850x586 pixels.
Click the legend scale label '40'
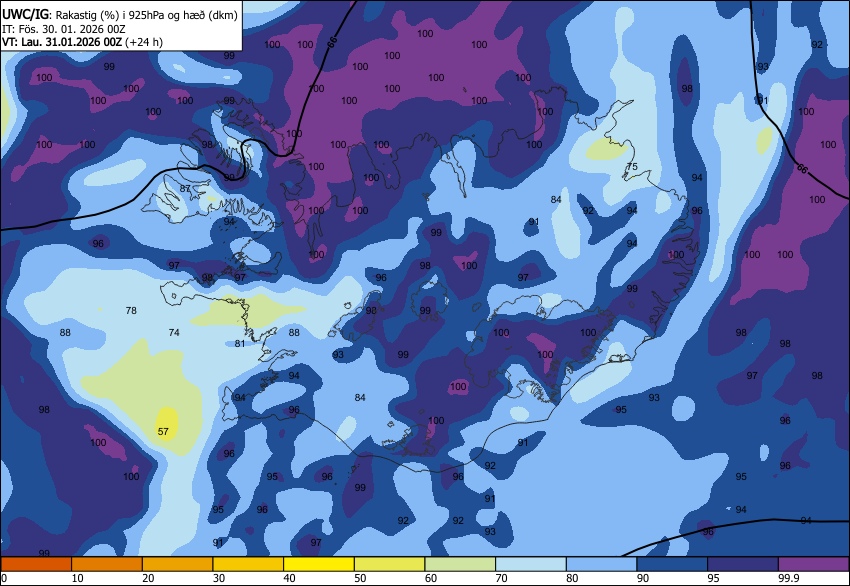(x=290, y=578)
